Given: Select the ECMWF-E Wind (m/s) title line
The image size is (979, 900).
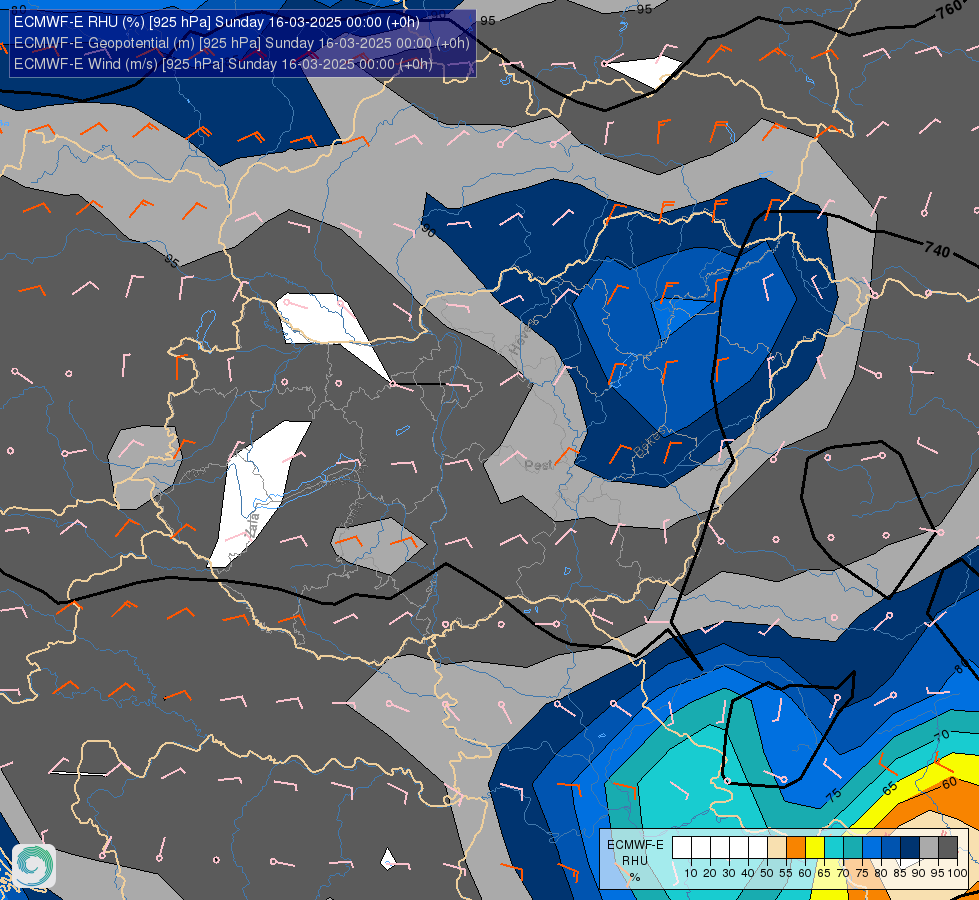Looking at the screenshot, I should pyautogui.click(x=223, y=64).
